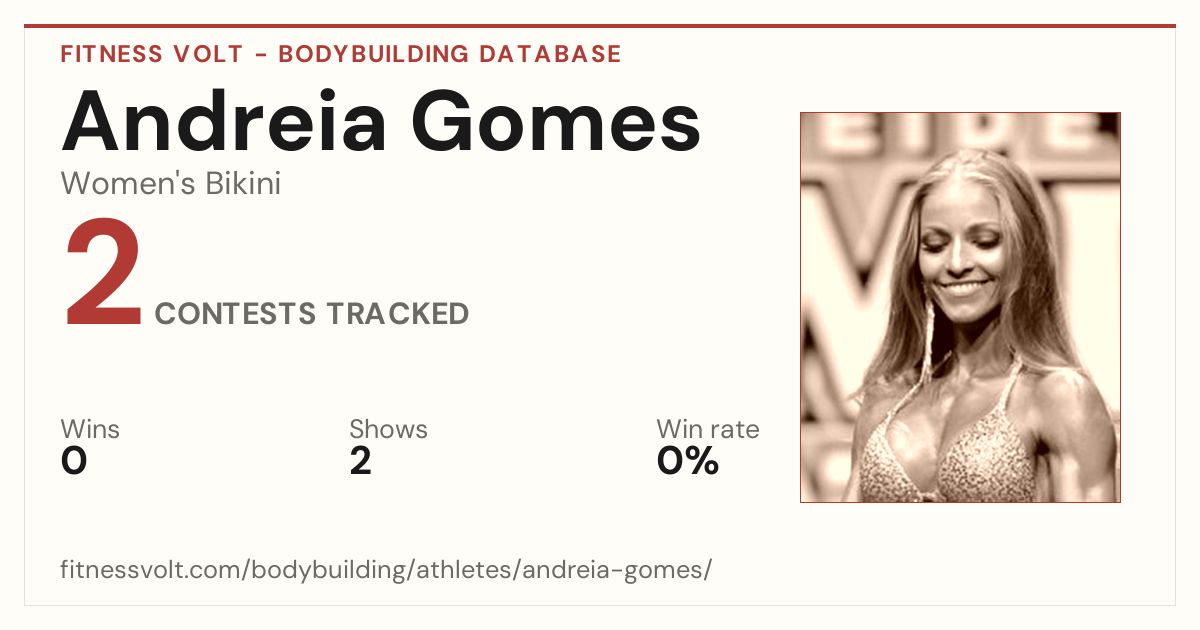Click the Shows stat label
This screenshot has height=630, width=1200.
tap(388, 430)
